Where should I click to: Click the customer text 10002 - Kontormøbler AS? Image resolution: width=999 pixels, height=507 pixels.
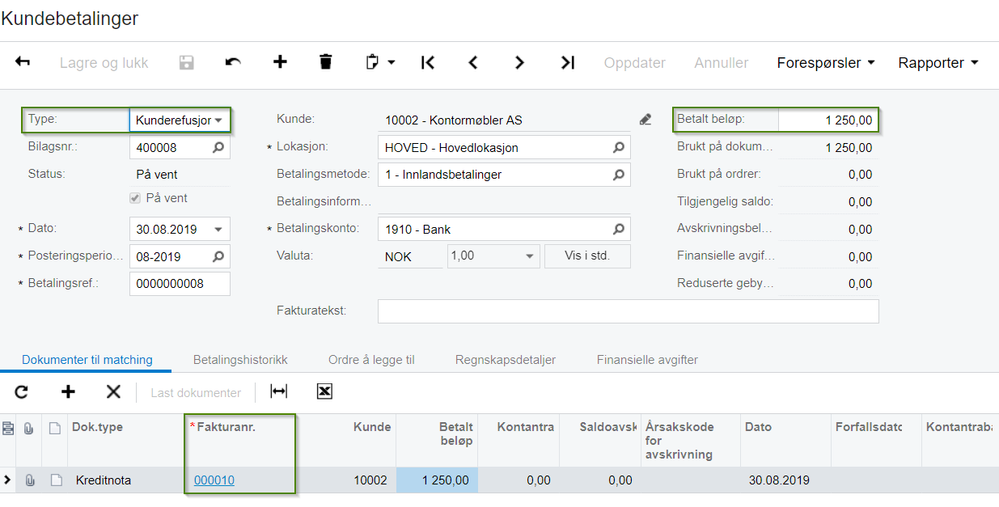[454, 120]
